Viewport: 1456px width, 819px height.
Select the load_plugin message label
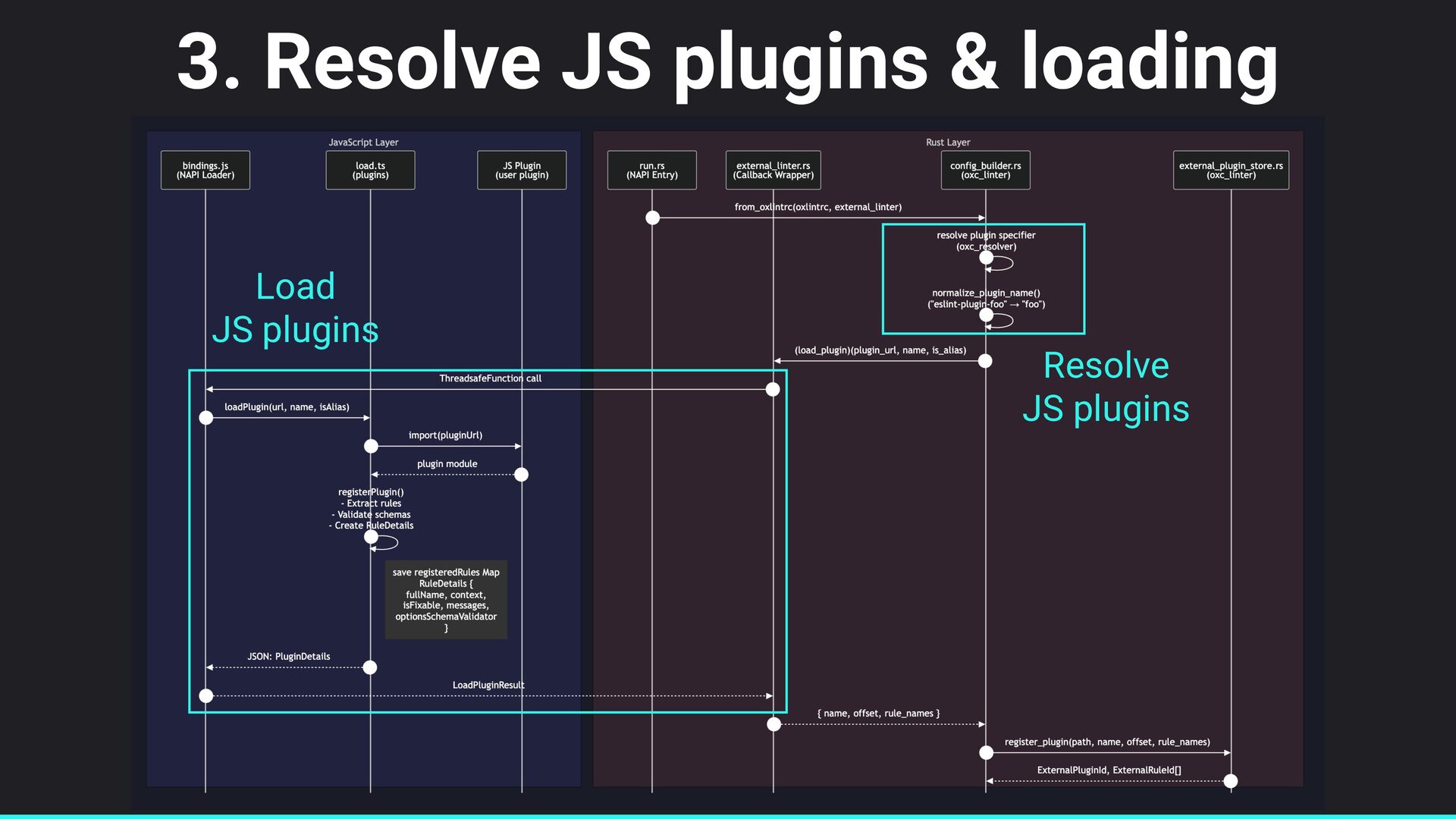[x=880, y=350]
